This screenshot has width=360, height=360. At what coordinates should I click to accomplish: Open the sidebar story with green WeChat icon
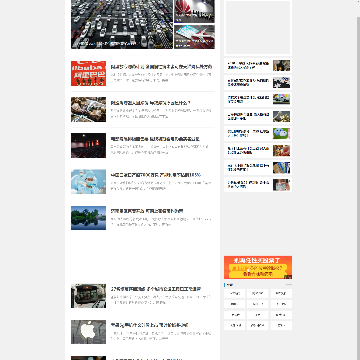point(258,133)
